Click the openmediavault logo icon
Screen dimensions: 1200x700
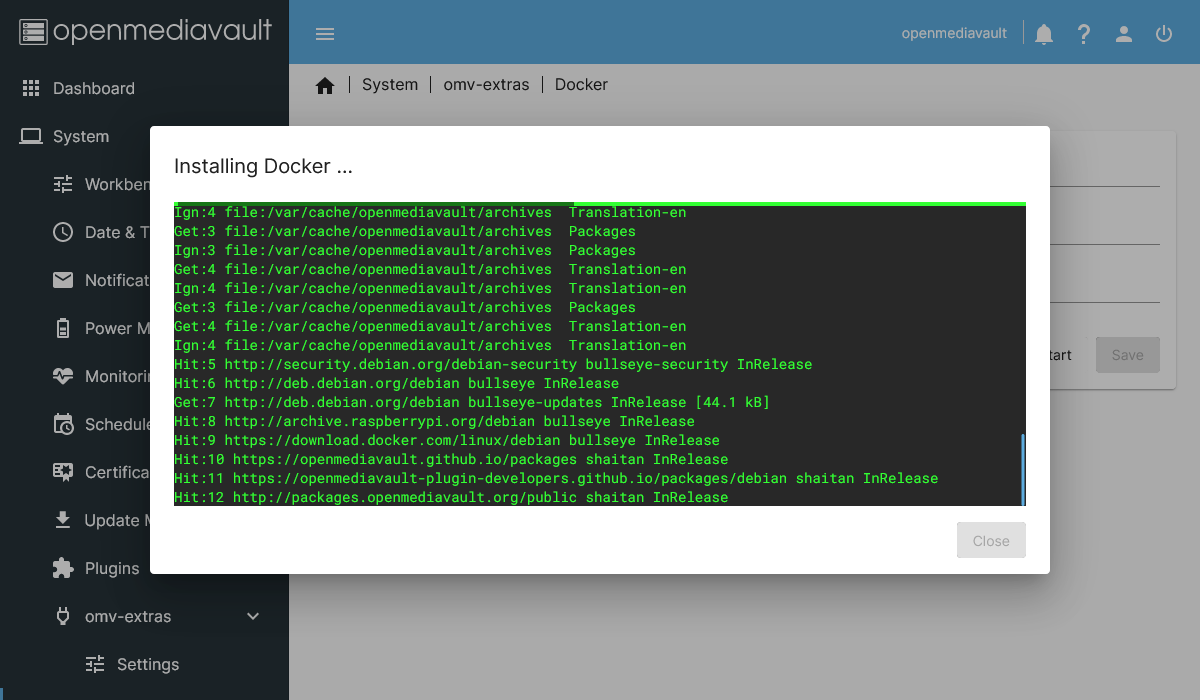click(x=33, y=32)
